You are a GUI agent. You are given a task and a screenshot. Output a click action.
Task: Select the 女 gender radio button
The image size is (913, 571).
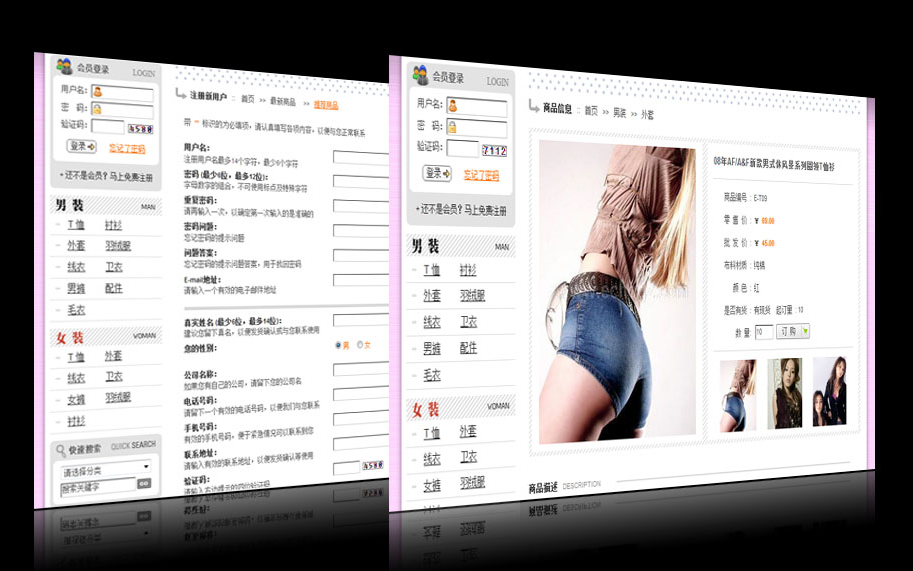point(360,345)
